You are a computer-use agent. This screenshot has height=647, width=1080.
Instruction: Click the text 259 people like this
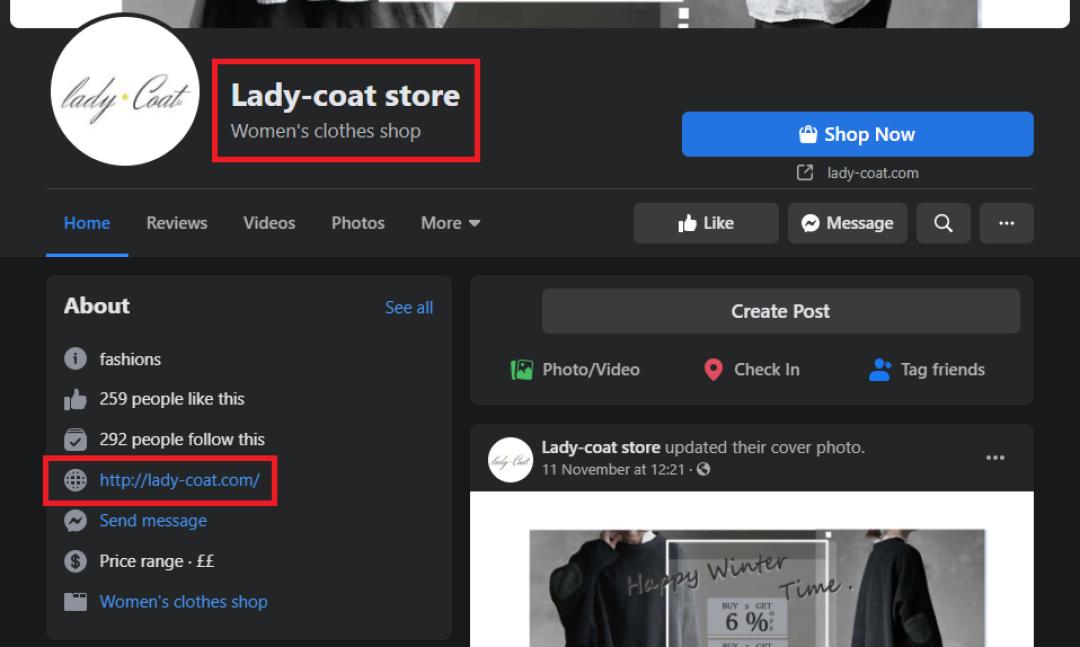click(x=172, y=399)
